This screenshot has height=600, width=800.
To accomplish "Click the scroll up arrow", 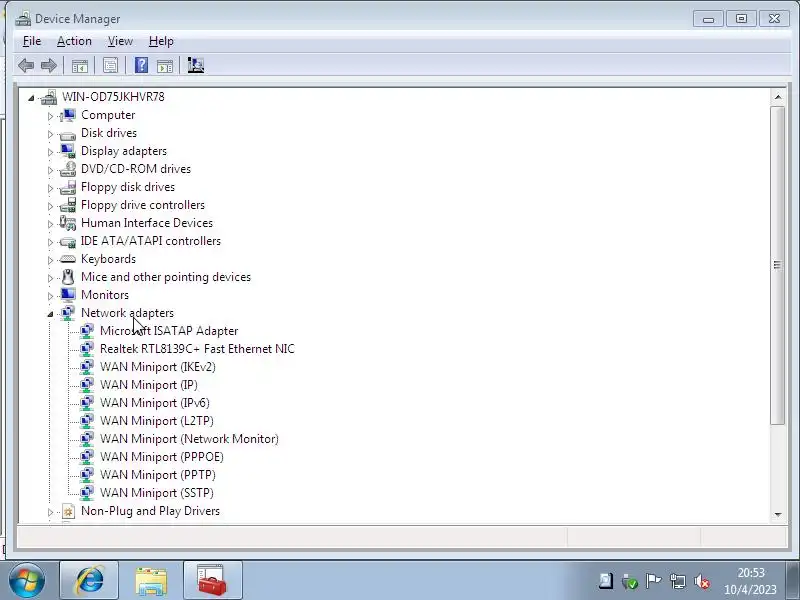I will [778, 96].
